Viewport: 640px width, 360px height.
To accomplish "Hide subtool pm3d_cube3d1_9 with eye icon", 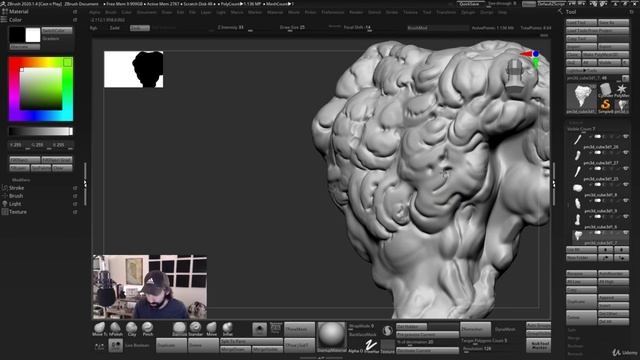I will tap(625, 201).
